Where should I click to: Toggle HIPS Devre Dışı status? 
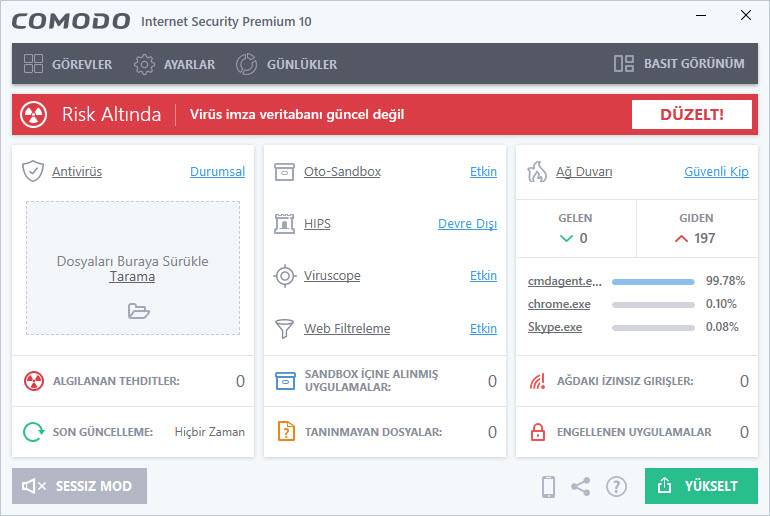[467, 224]
